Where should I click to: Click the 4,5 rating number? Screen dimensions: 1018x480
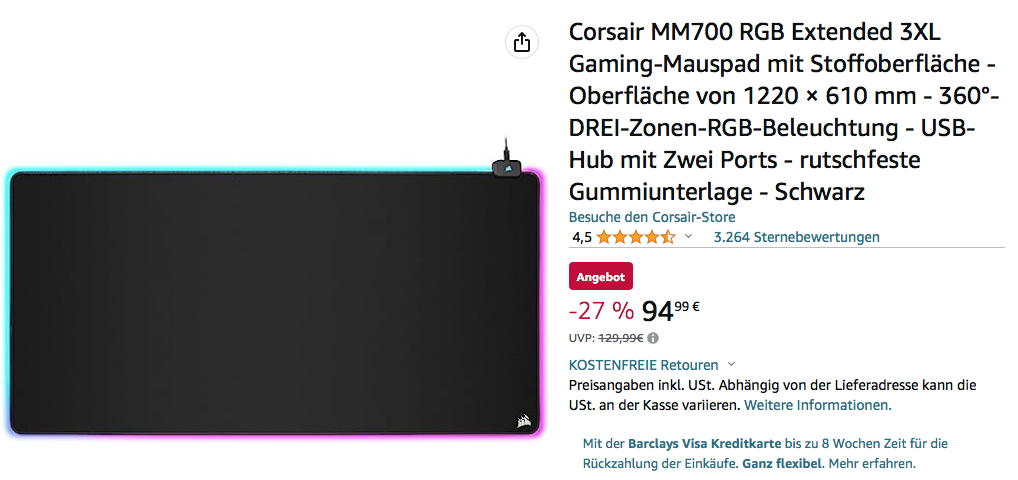[x=582, y=238]
